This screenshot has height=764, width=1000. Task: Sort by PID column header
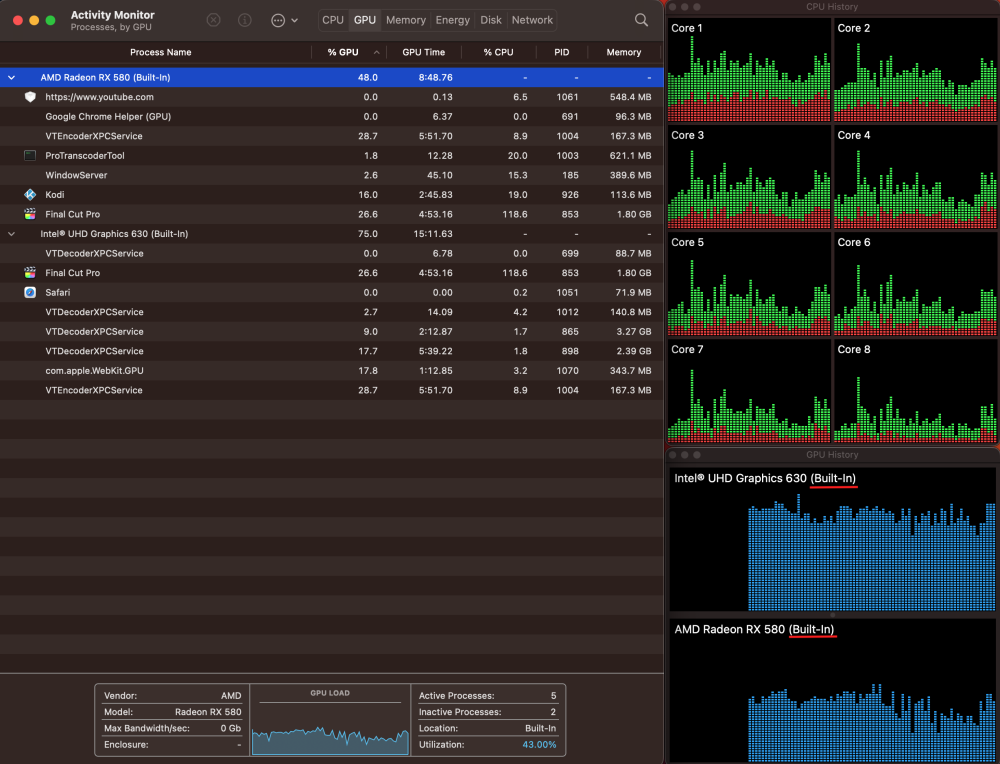click(x=562, y=52)
